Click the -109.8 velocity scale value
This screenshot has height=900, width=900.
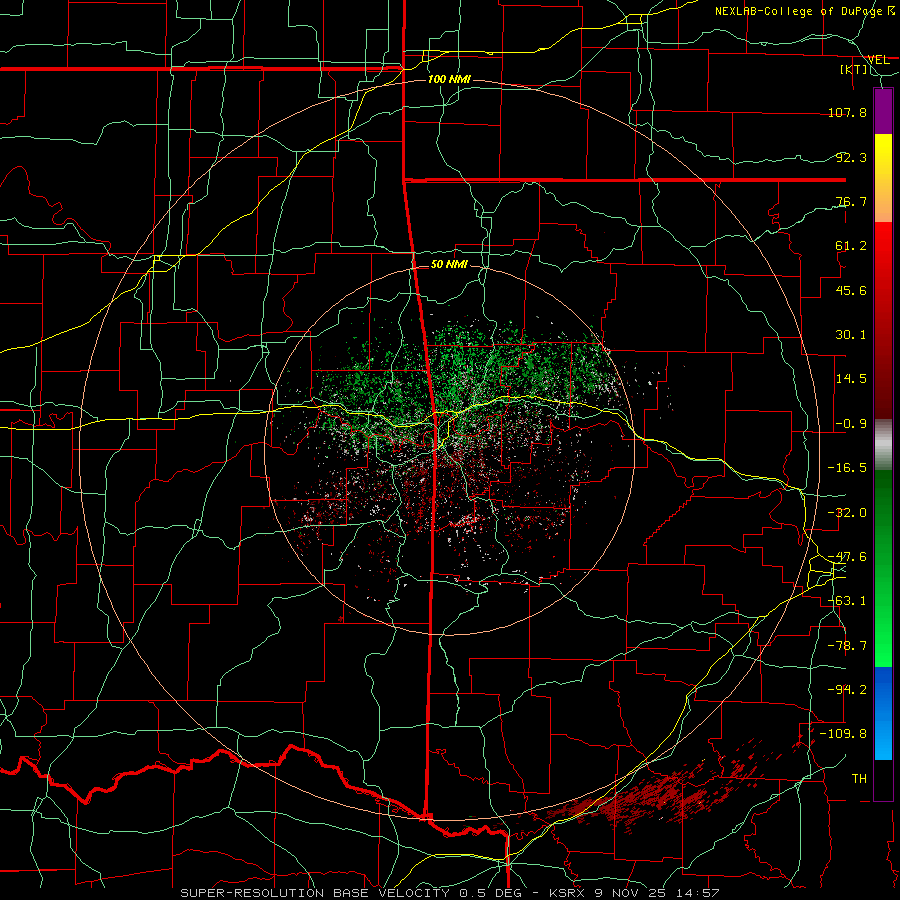(843, 734)
